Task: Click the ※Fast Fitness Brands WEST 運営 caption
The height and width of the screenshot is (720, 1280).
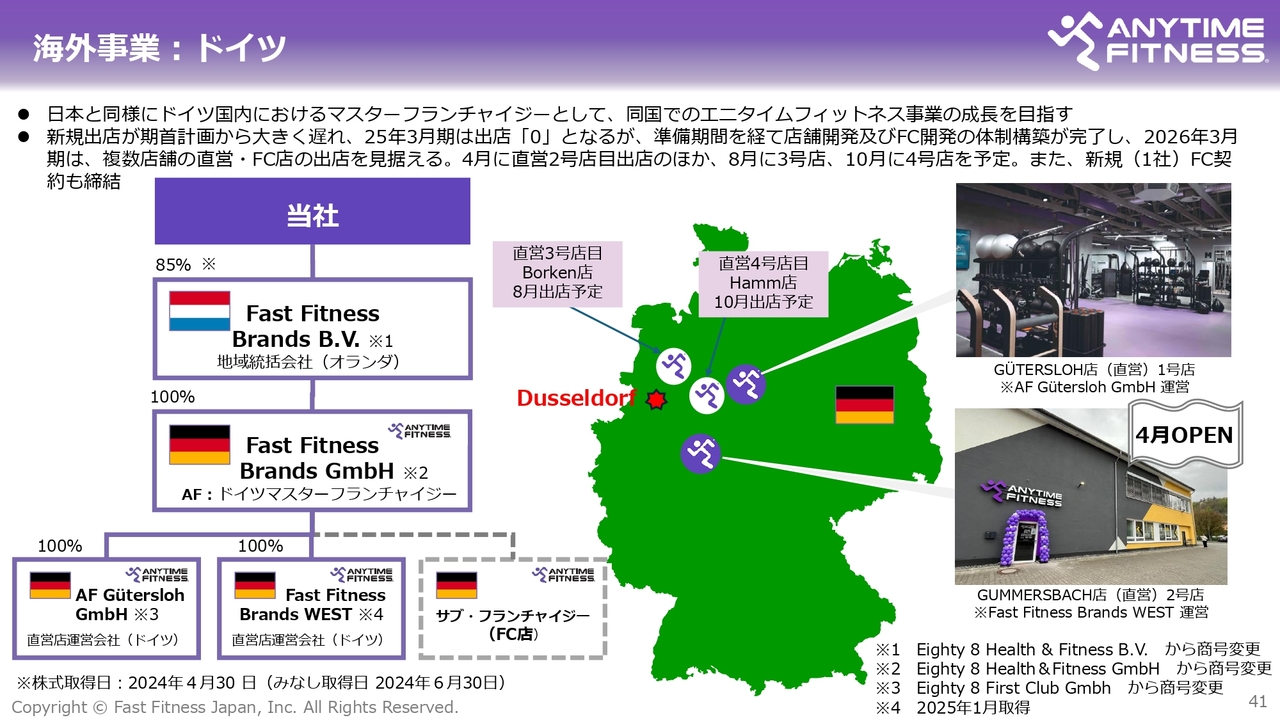Action: coord(1091,612)
